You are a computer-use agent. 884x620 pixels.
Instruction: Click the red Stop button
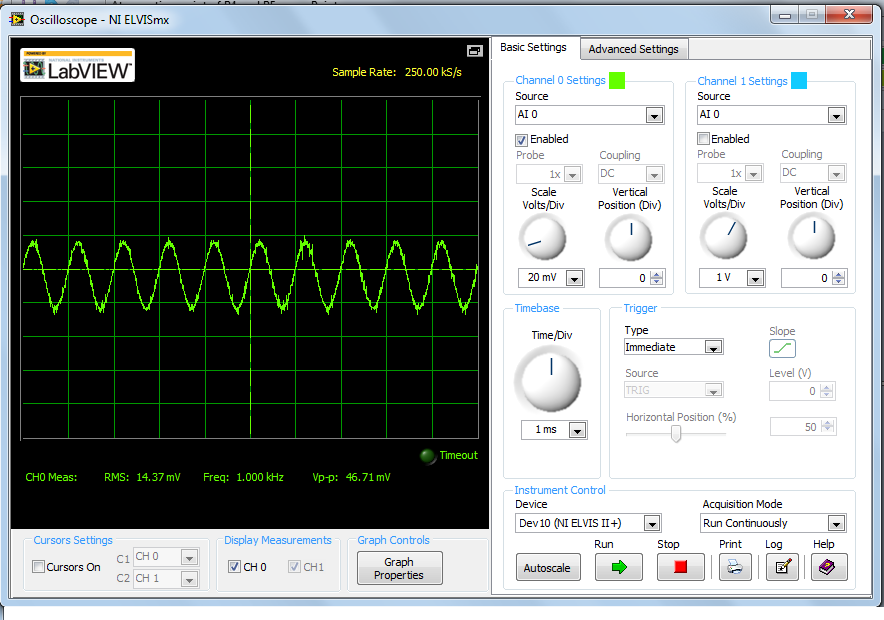point(680,567)
